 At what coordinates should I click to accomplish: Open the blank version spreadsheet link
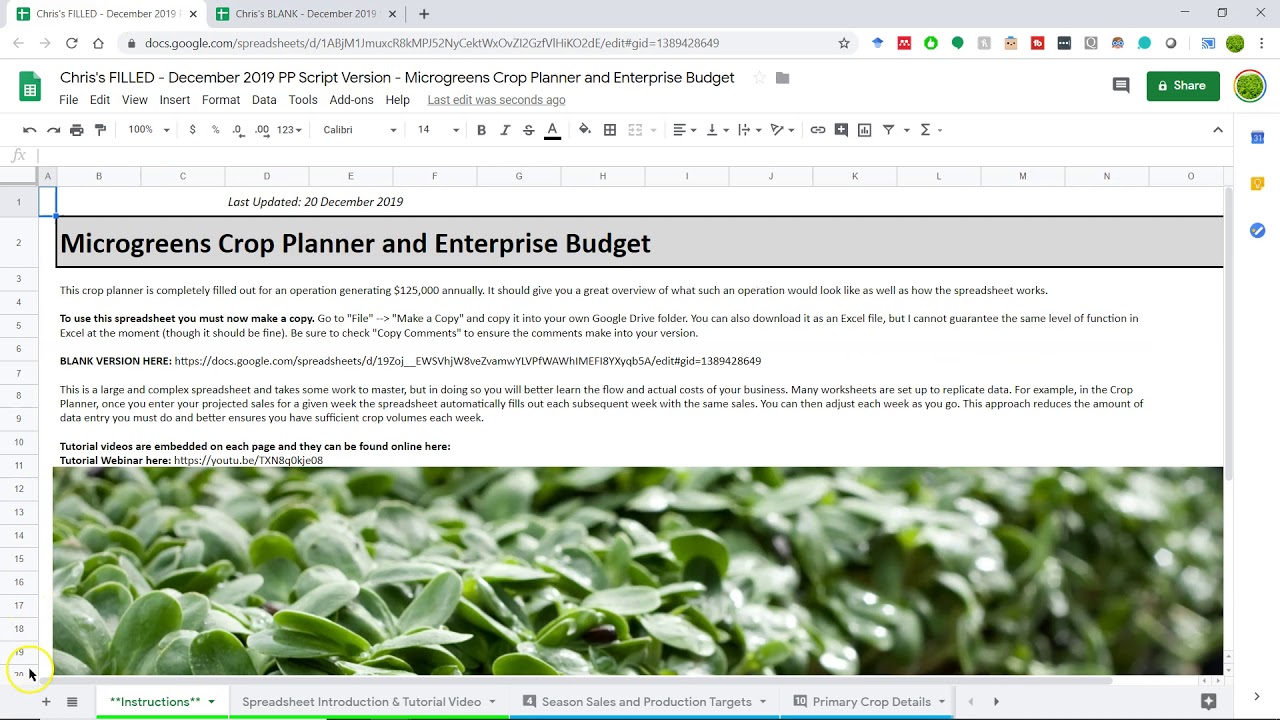coord(468,361)
